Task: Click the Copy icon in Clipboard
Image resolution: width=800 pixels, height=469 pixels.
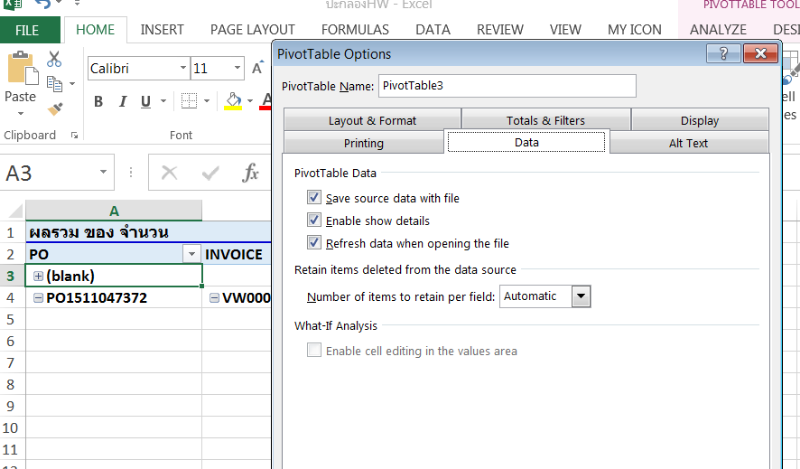Action: pos(54,84)
